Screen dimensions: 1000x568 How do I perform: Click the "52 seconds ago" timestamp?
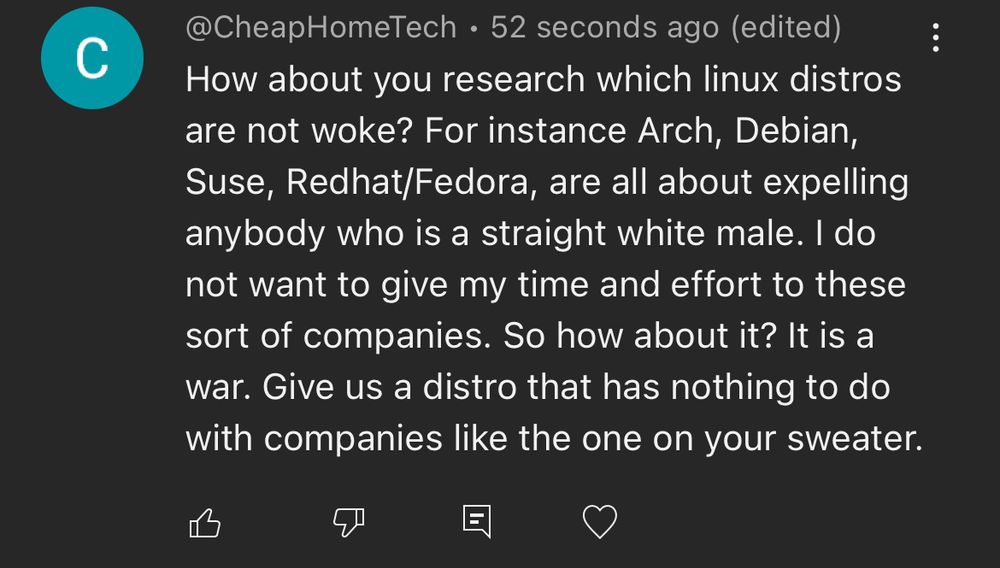pyautogui.click(x=605, y=28)
